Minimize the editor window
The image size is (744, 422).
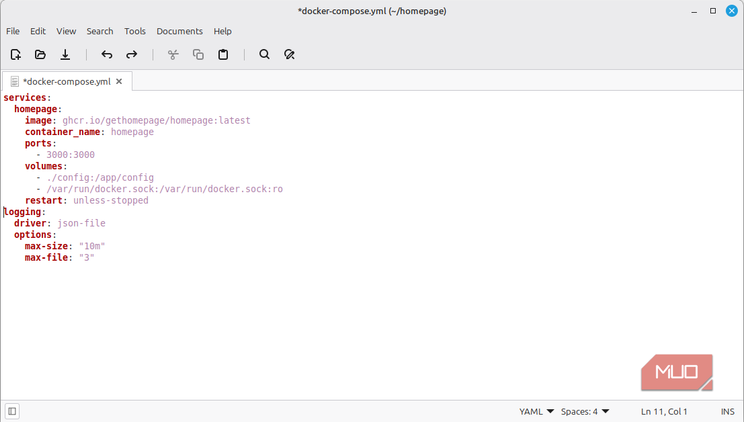(694, 11)
